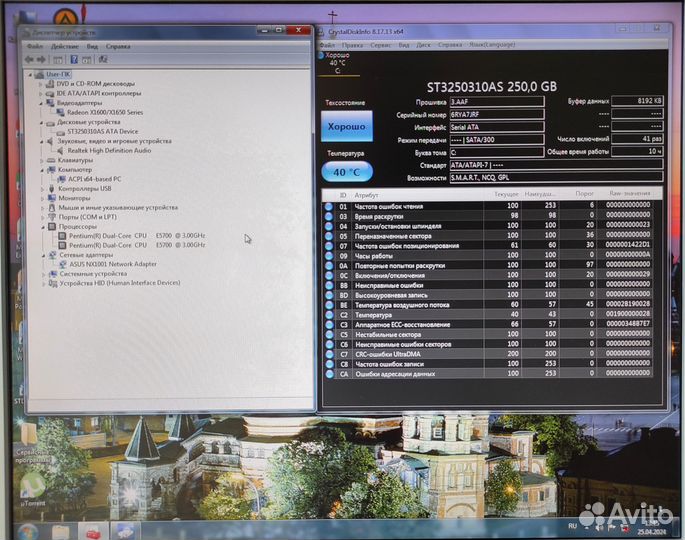Click the 40 °C temperature button
Screen dimensions: 685x540
[347, 172]
